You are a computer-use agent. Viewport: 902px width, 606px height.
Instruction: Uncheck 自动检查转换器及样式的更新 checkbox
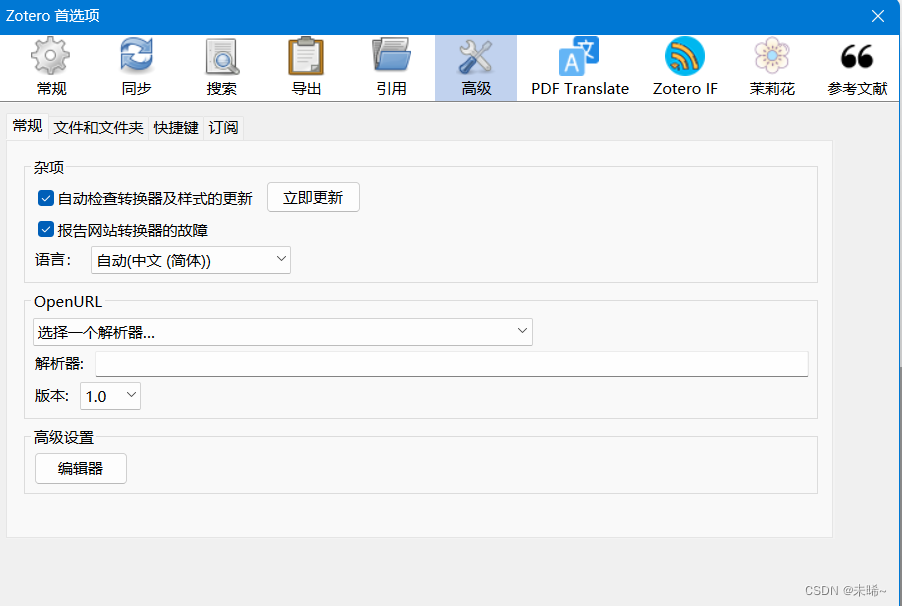coord(45,198)
